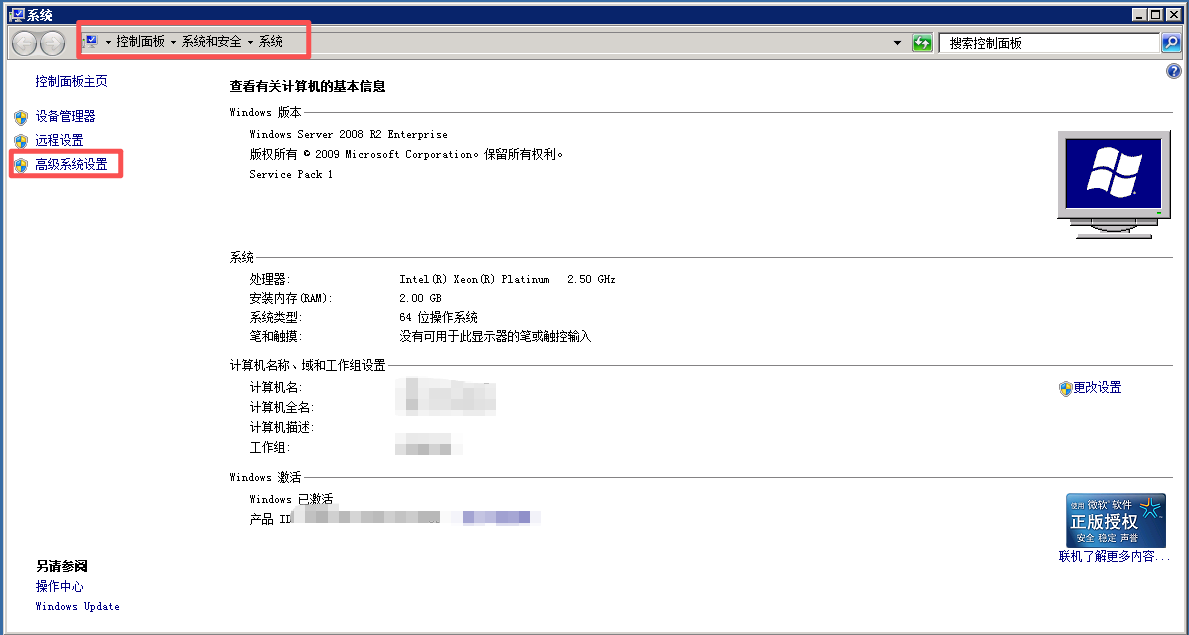The width and height of the screenshot is (1189, 635).
Task: Click shield icon next to 远程设置
Action: (21, 141)
